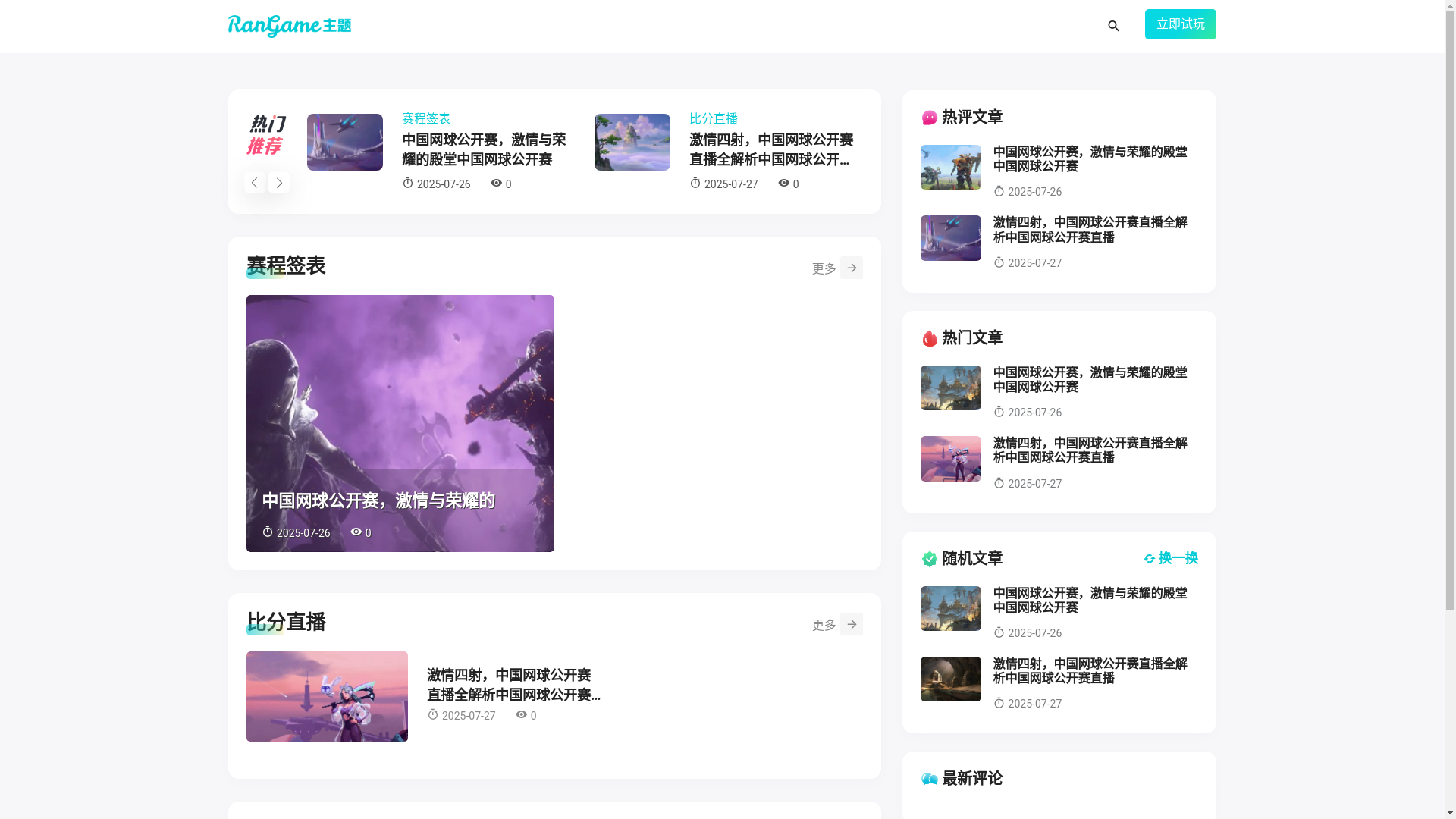Open second 随机文章 article title
Image resolution: width=1456 pixels, height=819 pixels.
point(1090,670)
